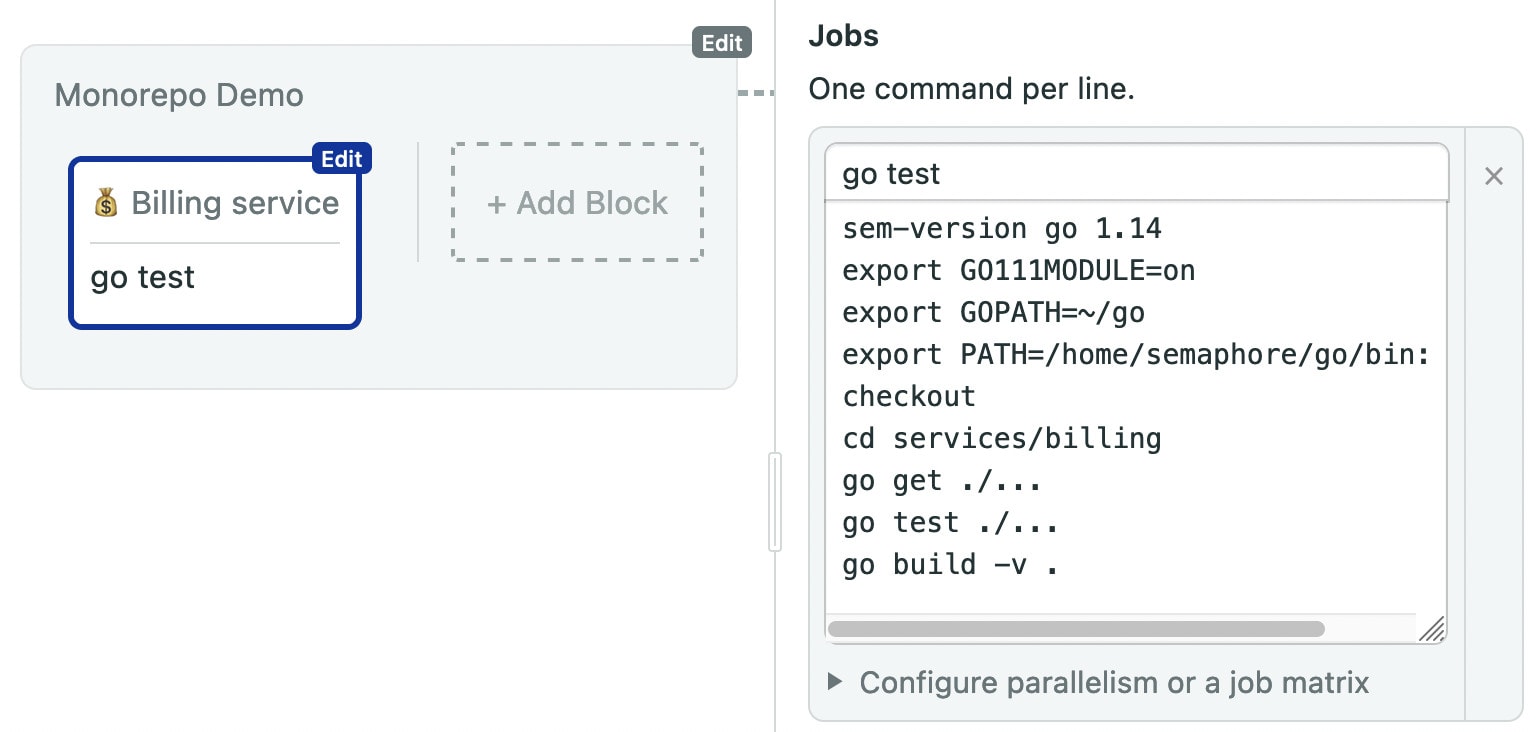
Task: Click the Edit badge above the pipeline
Action: 721,42
